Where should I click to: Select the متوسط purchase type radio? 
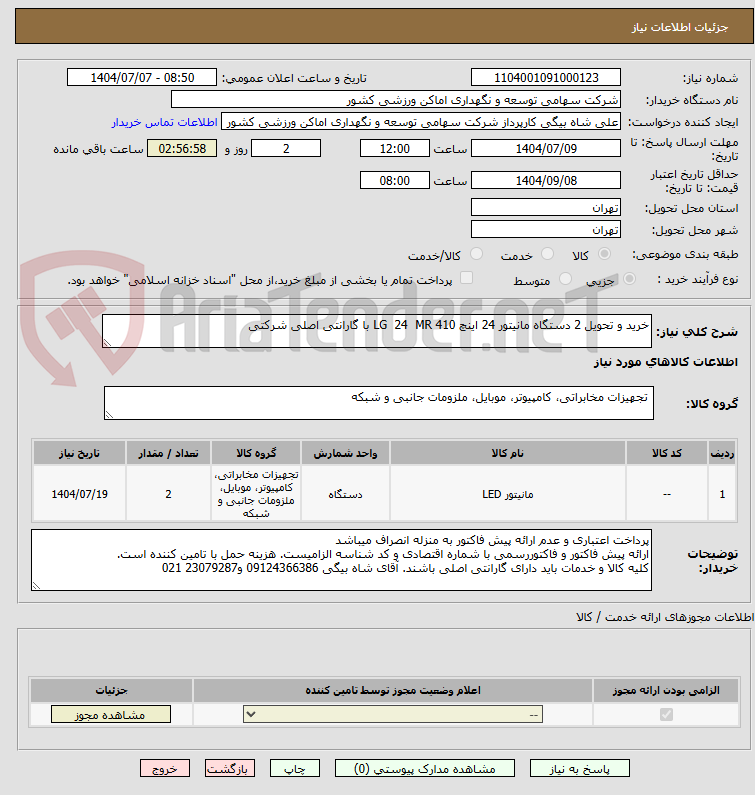pyautogui.click(x=565, y=278)
